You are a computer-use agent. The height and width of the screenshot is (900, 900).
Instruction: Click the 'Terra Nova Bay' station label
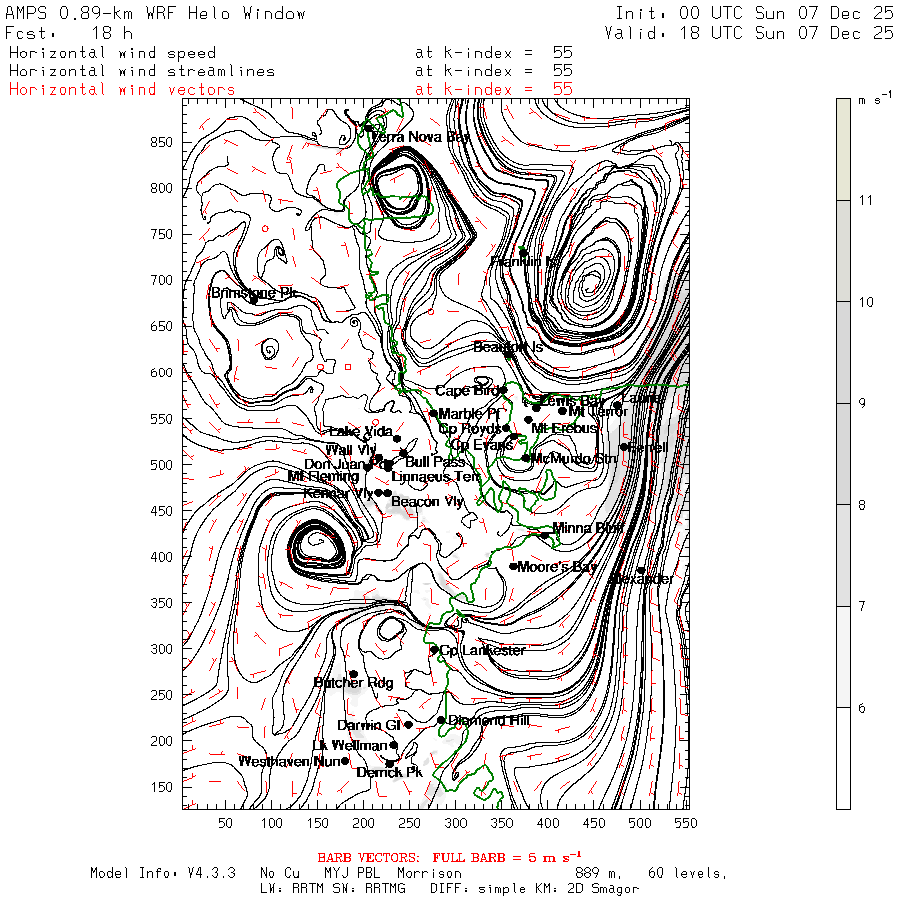coord(420,137)
